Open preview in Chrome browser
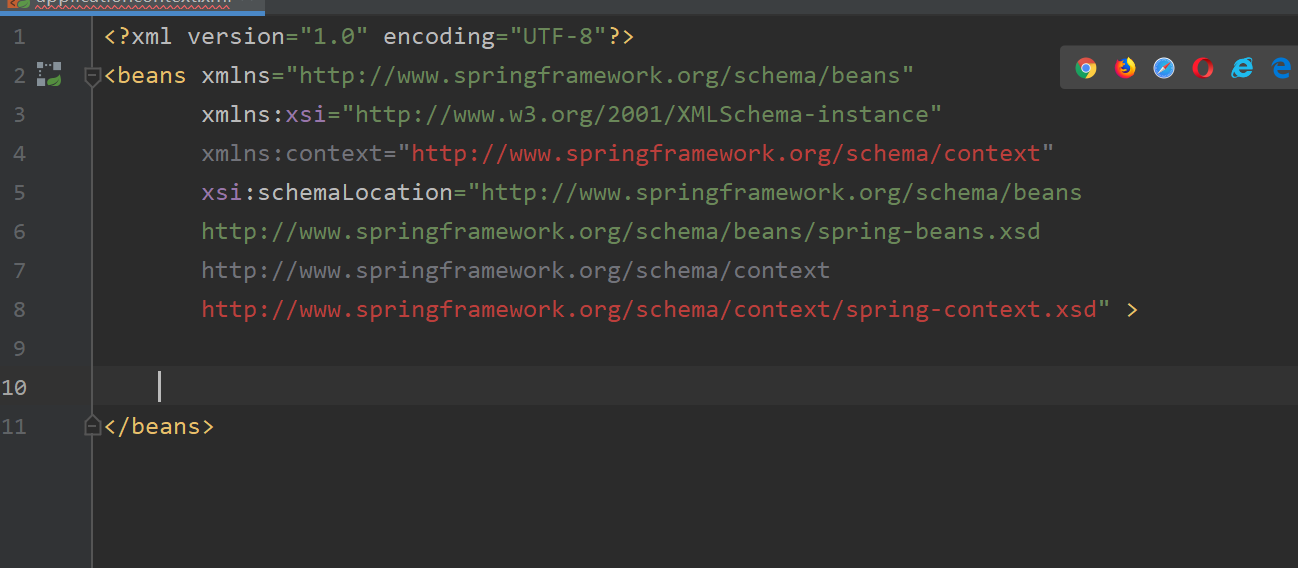This screenshot has width=1298, height=568. pyautogui.click(x=1086, y=68)
